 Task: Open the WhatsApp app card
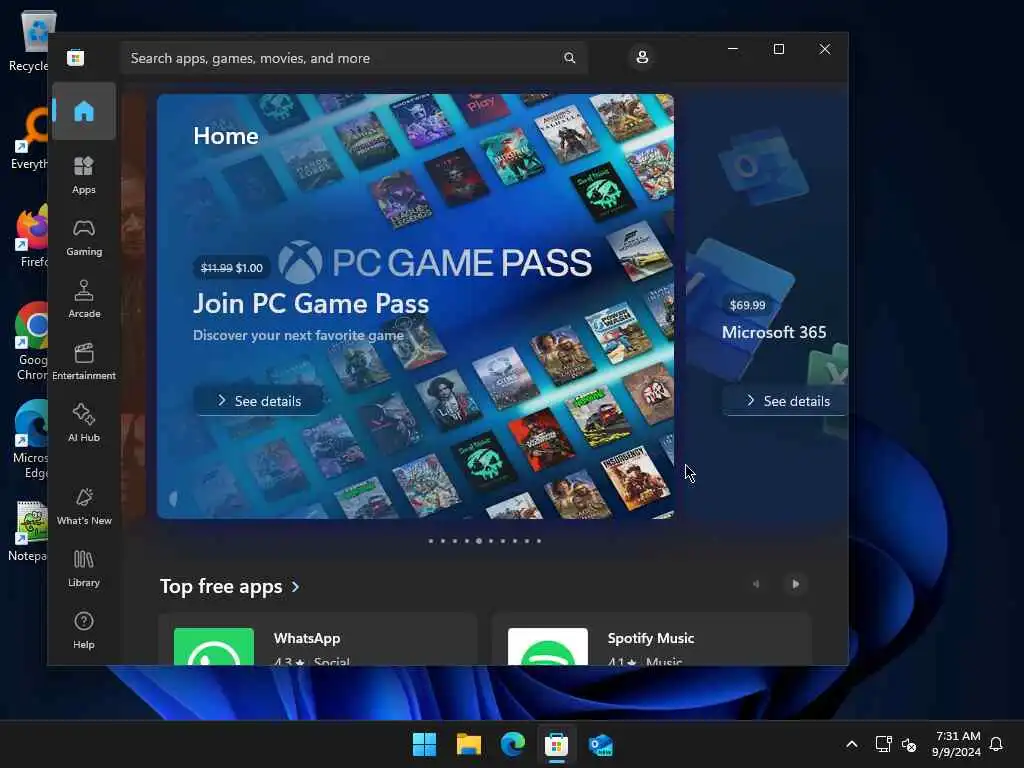point(318,639)
